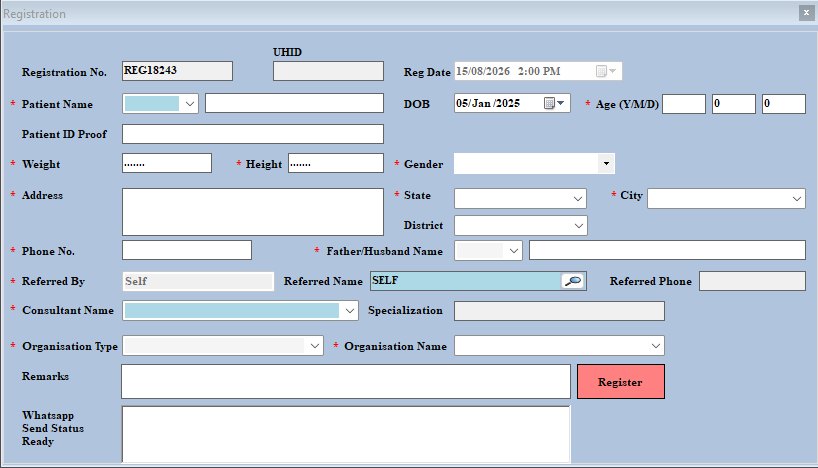Open the City dropdown

point(797,199)
